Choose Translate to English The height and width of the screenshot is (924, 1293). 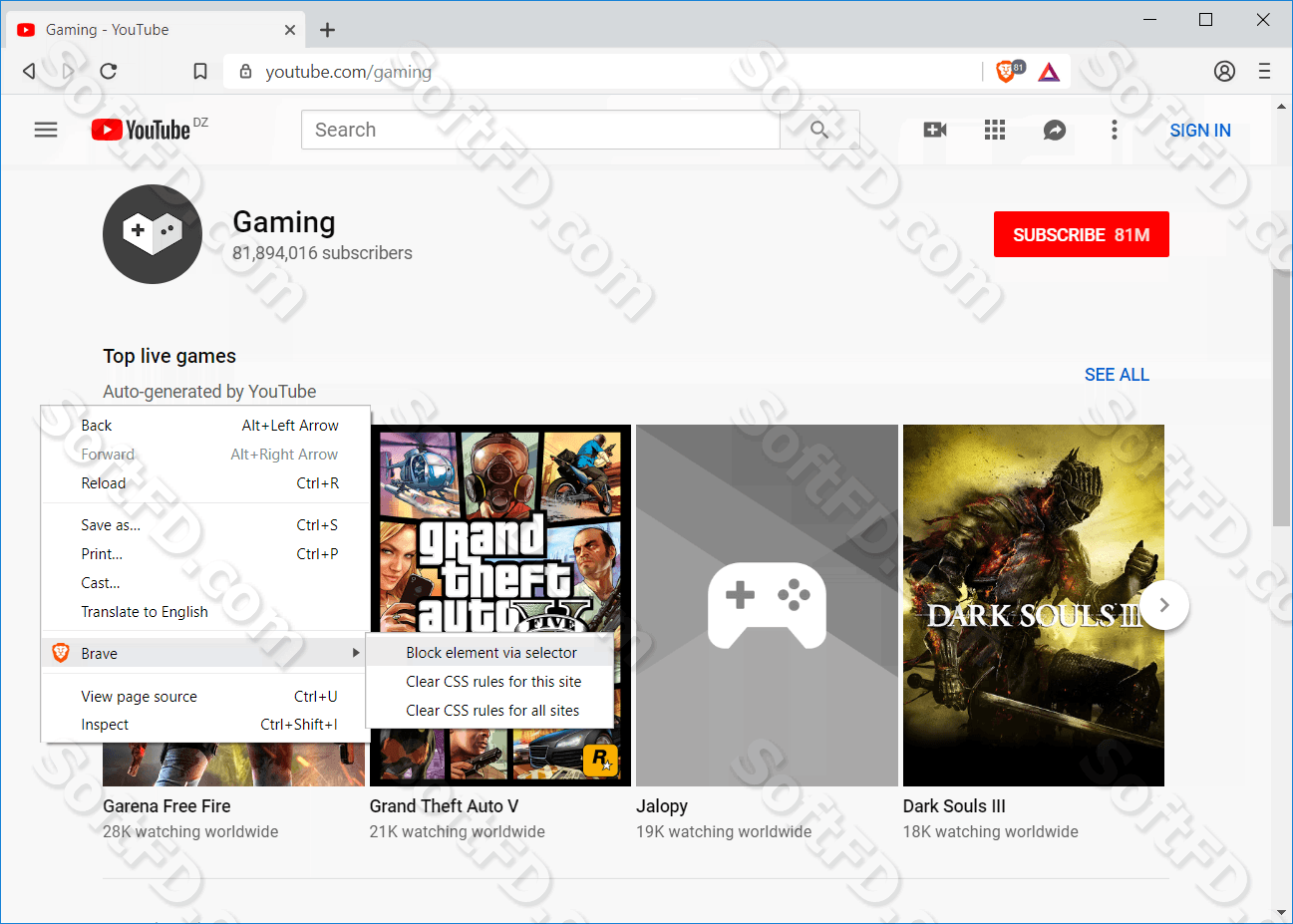pyautogui.click(x=205, y=612)
